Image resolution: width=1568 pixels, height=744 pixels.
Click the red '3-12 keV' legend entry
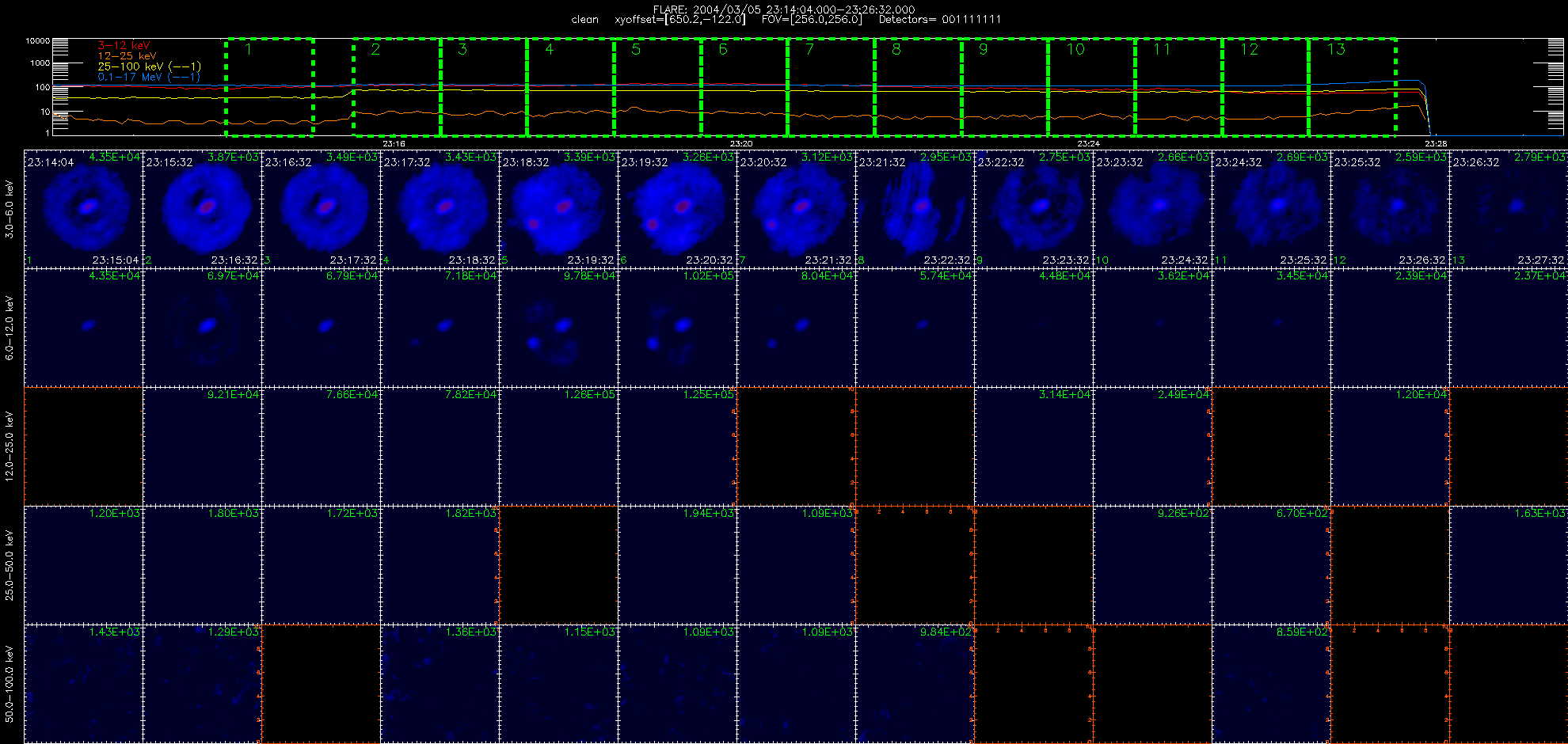[124, 46]
